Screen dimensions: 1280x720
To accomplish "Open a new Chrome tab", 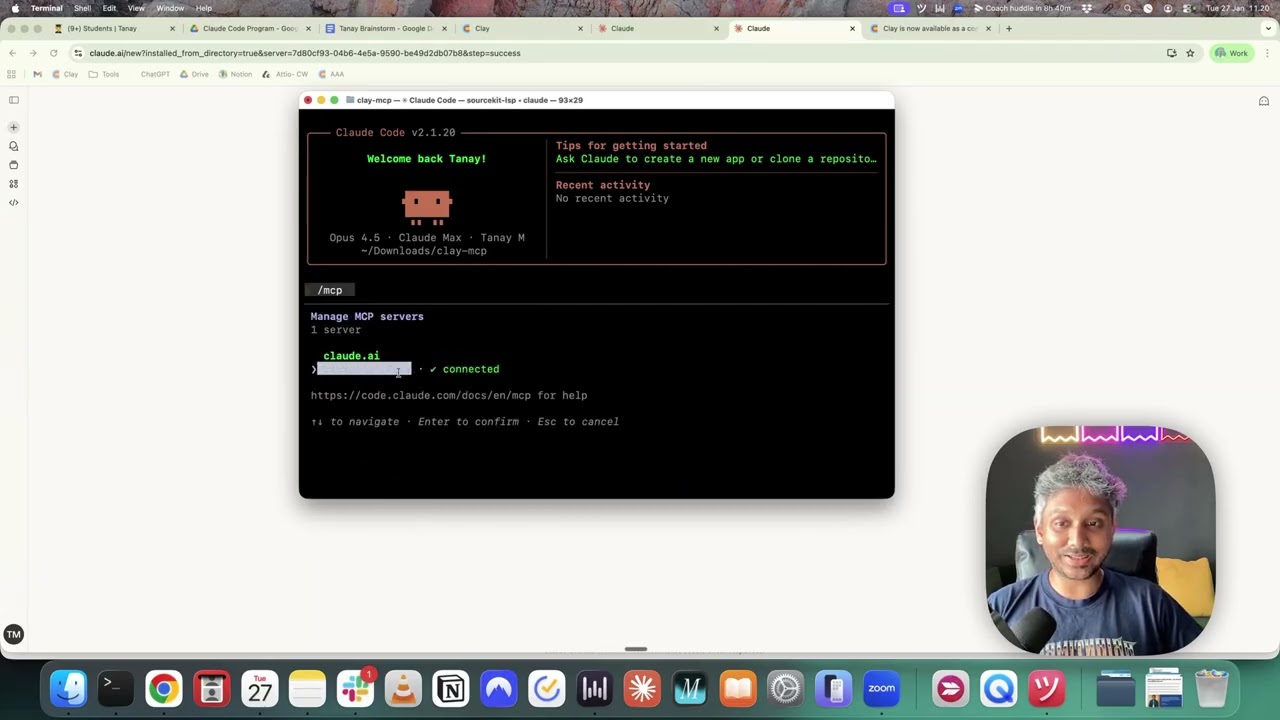I will pyautogui.click(x=1008, y=28).
